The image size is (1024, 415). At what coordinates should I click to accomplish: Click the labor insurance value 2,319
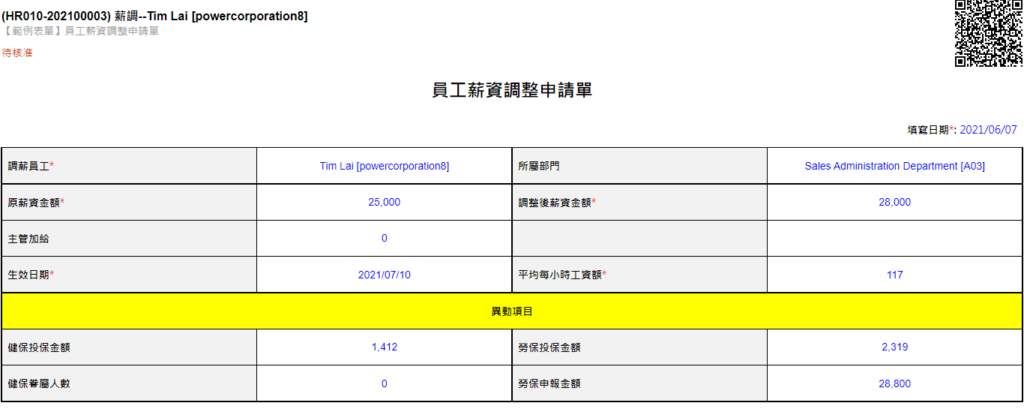pos(895,347)
